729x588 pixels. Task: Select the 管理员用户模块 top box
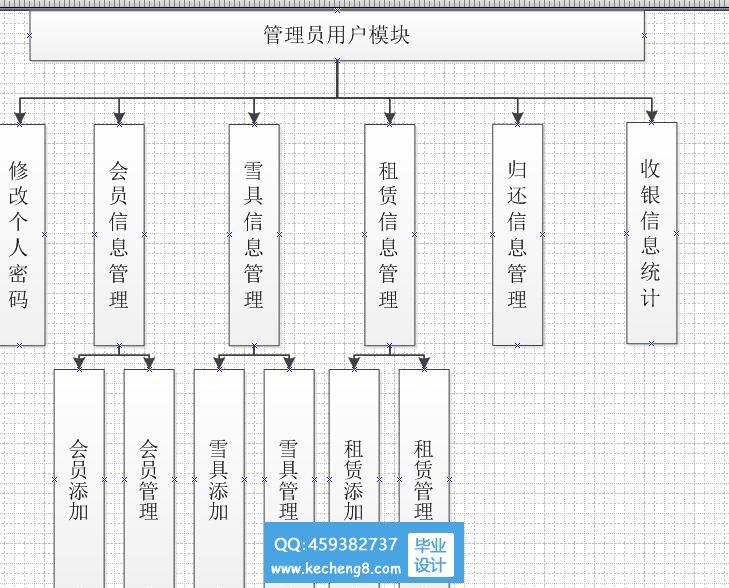(x=337, y=35)
